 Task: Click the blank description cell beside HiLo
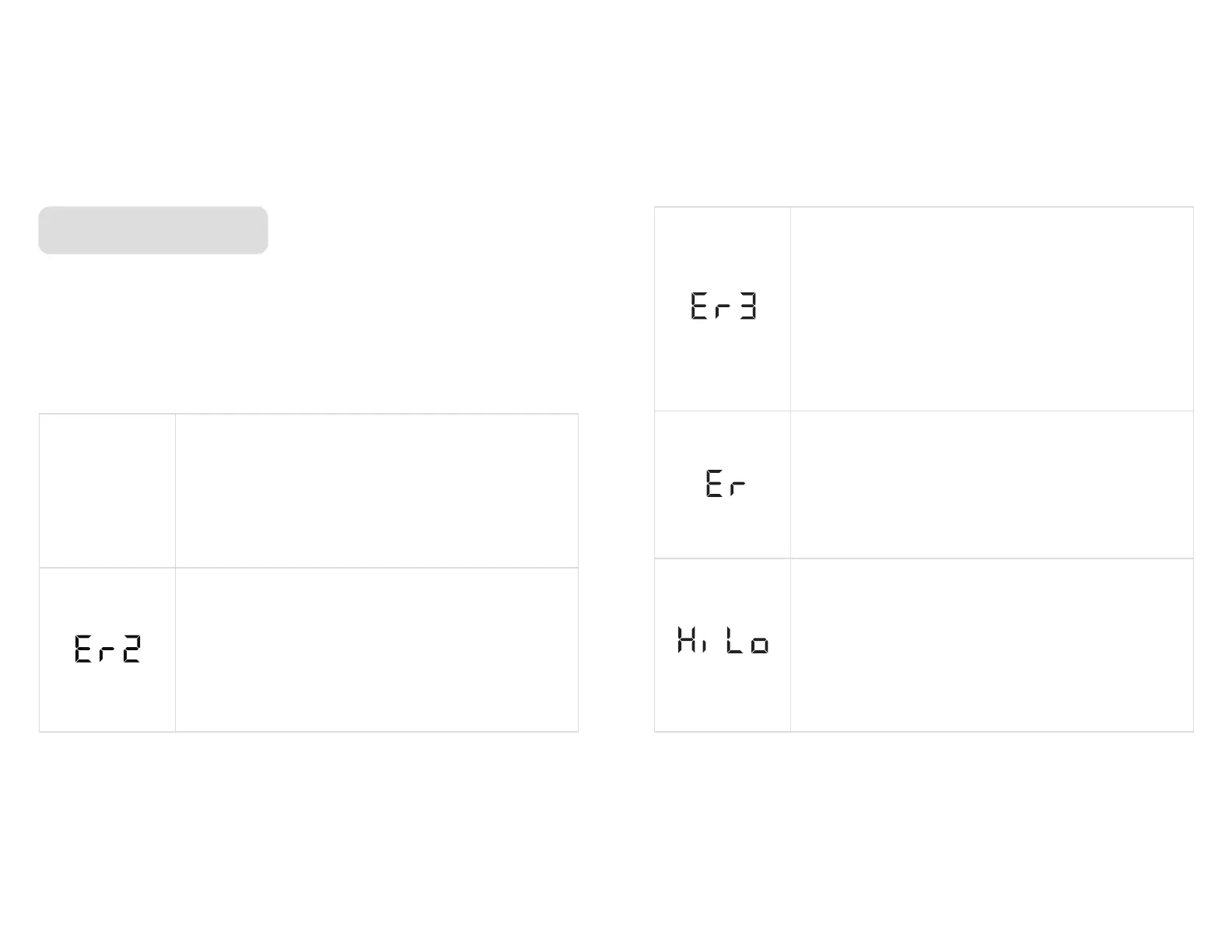click(x=992, y=645)
